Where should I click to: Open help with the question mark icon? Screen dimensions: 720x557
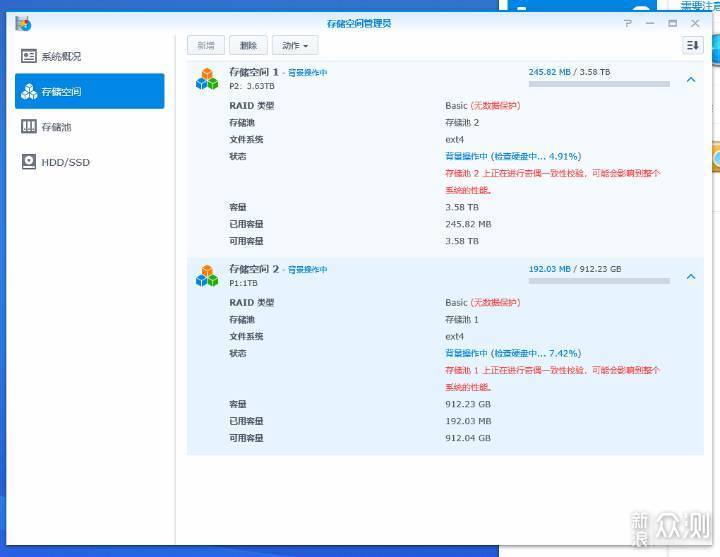[628, 23]
